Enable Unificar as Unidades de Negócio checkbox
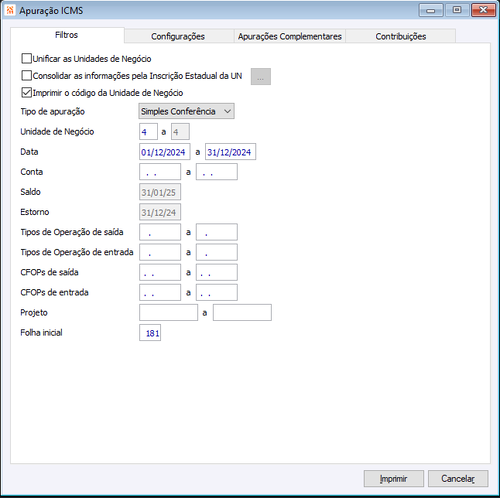The image size is (500, 498). click(x=26, y=59)
